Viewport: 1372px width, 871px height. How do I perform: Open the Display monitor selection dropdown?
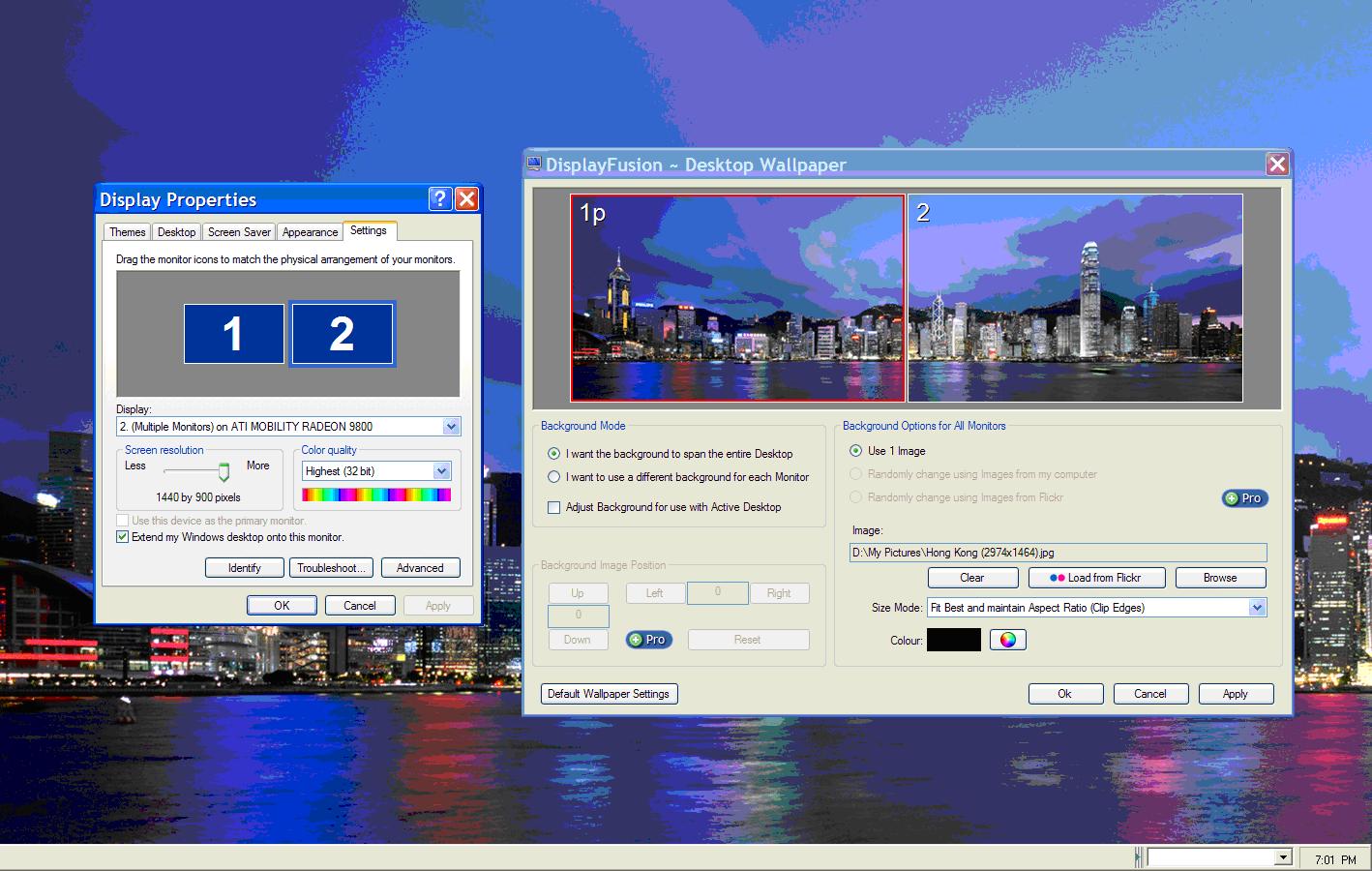click(450, 427)
